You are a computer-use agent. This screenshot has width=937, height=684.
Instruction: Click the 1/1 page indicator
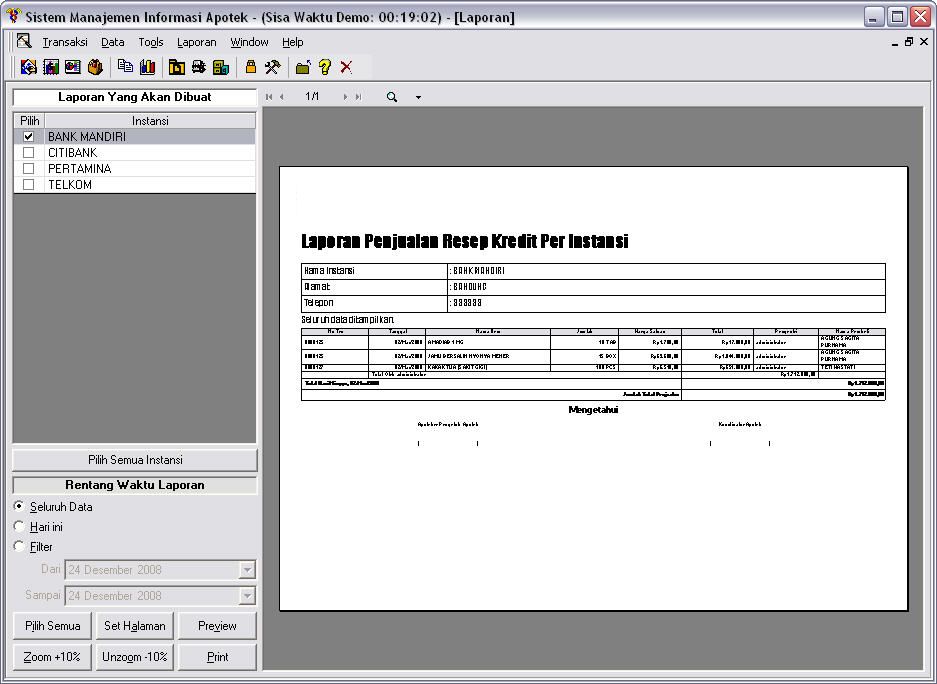tap(312, 96)
